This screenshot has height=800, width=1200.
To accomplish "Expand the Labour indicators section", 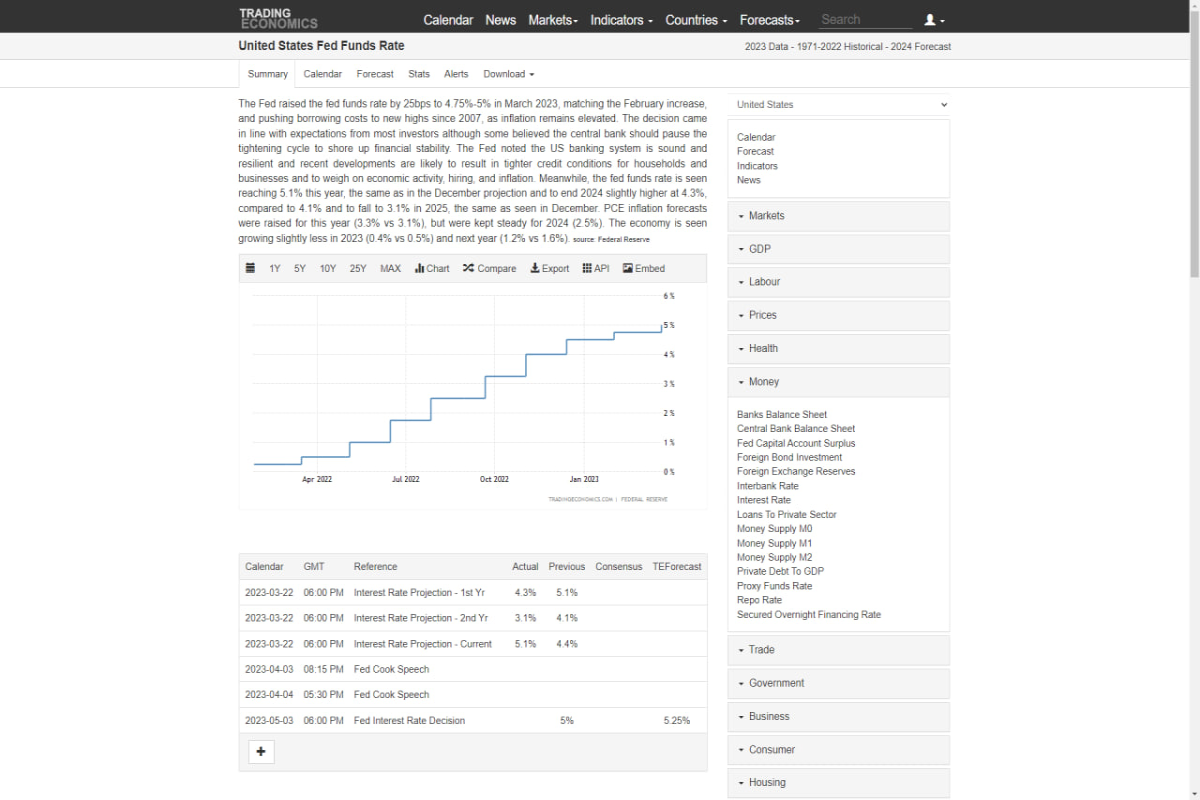I will click(839, 282).
